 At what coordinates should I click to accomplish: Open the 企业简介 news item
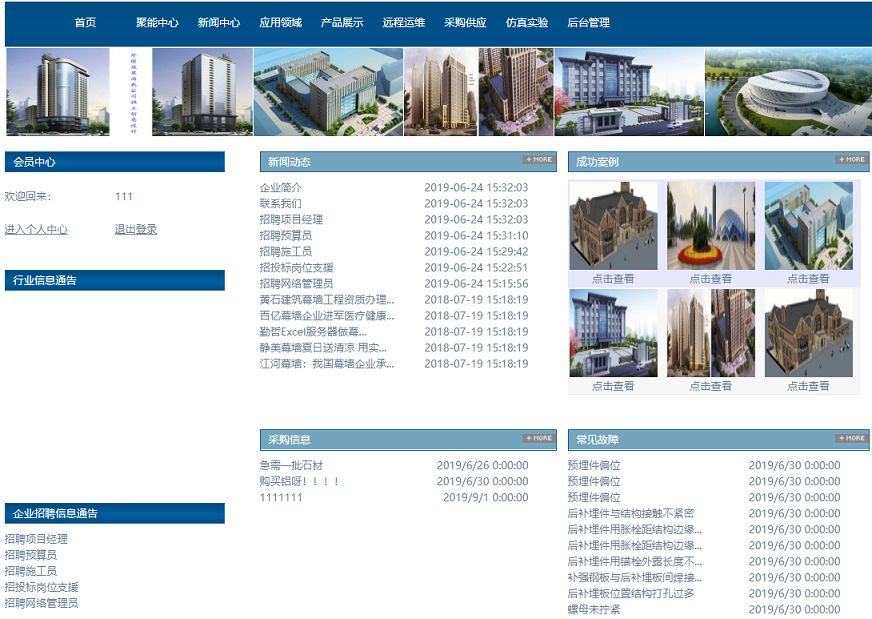click(281, 188)
